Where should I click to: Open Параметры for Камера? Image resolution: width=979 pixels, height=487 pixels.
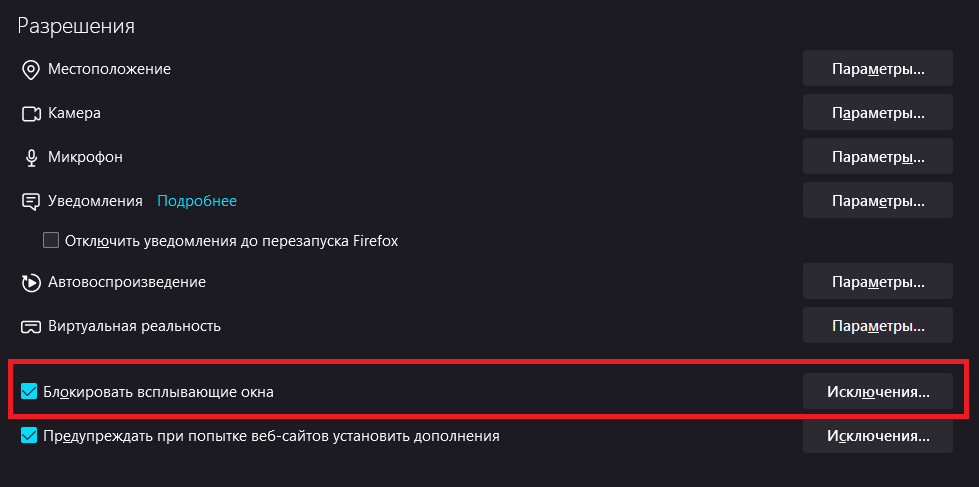(x=877, y=113)
